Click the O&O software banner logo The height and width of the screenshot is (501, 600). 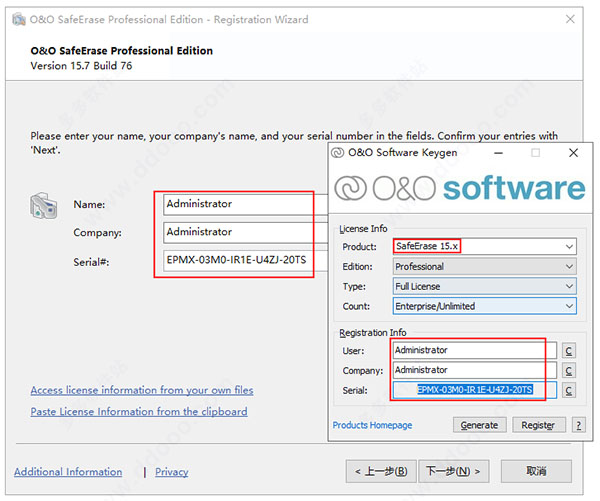tap(460, 188)
